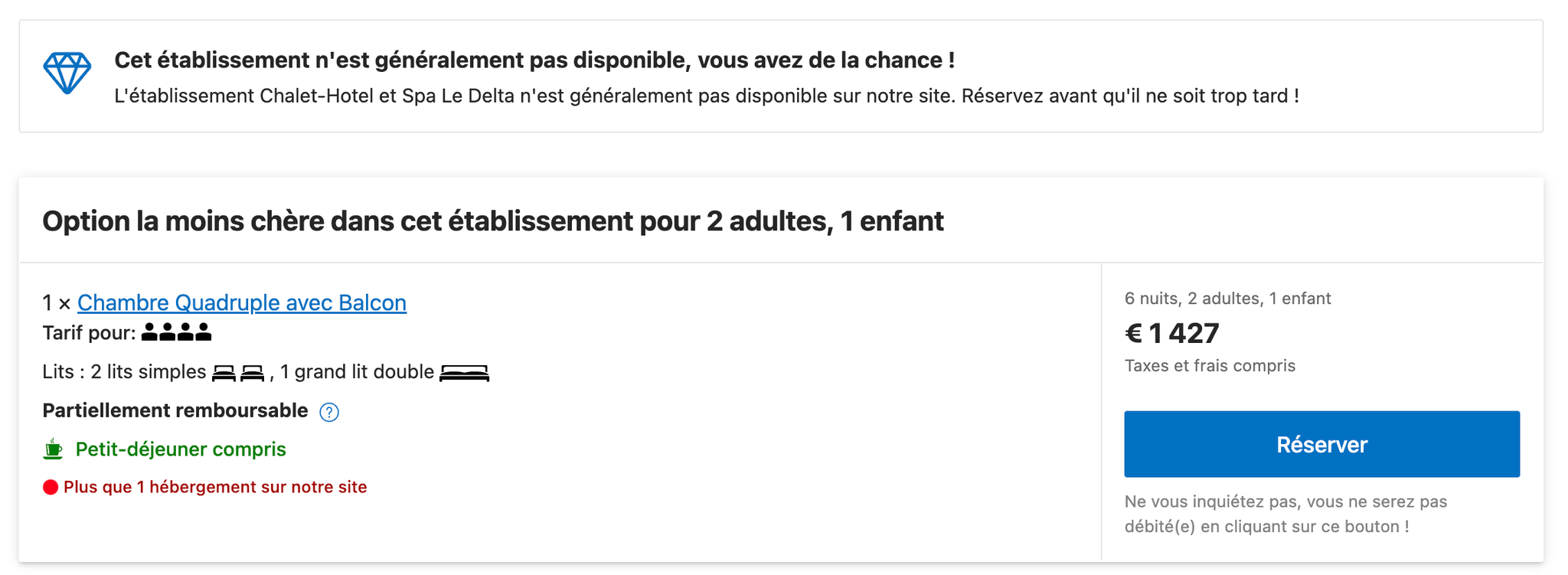The height and width of the screenshot is (575, 1568).
Task: Click the 'Cet établissement n'est généralement' banner title
Action: tap(534, 60)
